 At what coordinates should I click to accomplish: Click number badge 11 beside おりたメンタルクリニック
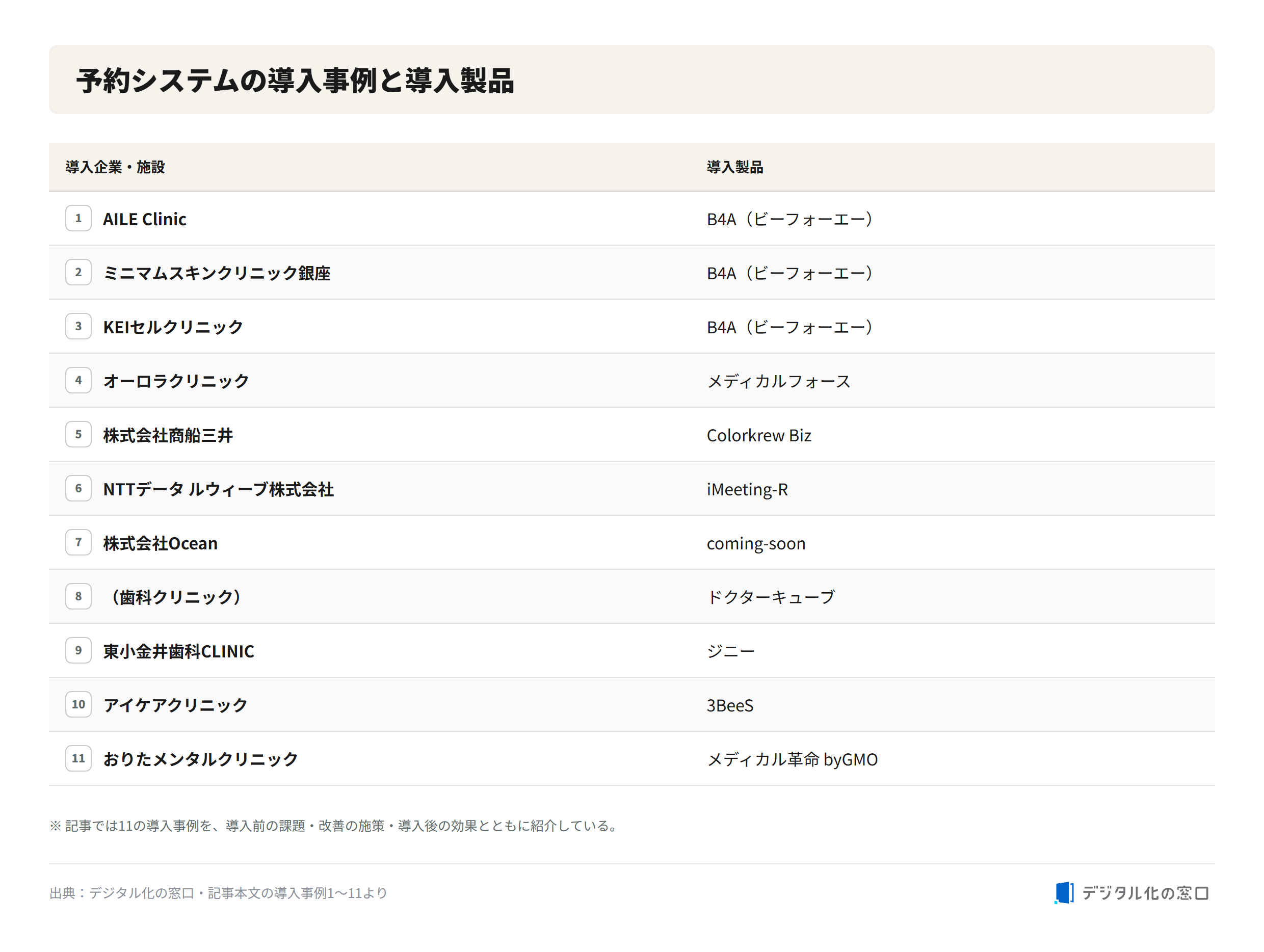point(78,758)
